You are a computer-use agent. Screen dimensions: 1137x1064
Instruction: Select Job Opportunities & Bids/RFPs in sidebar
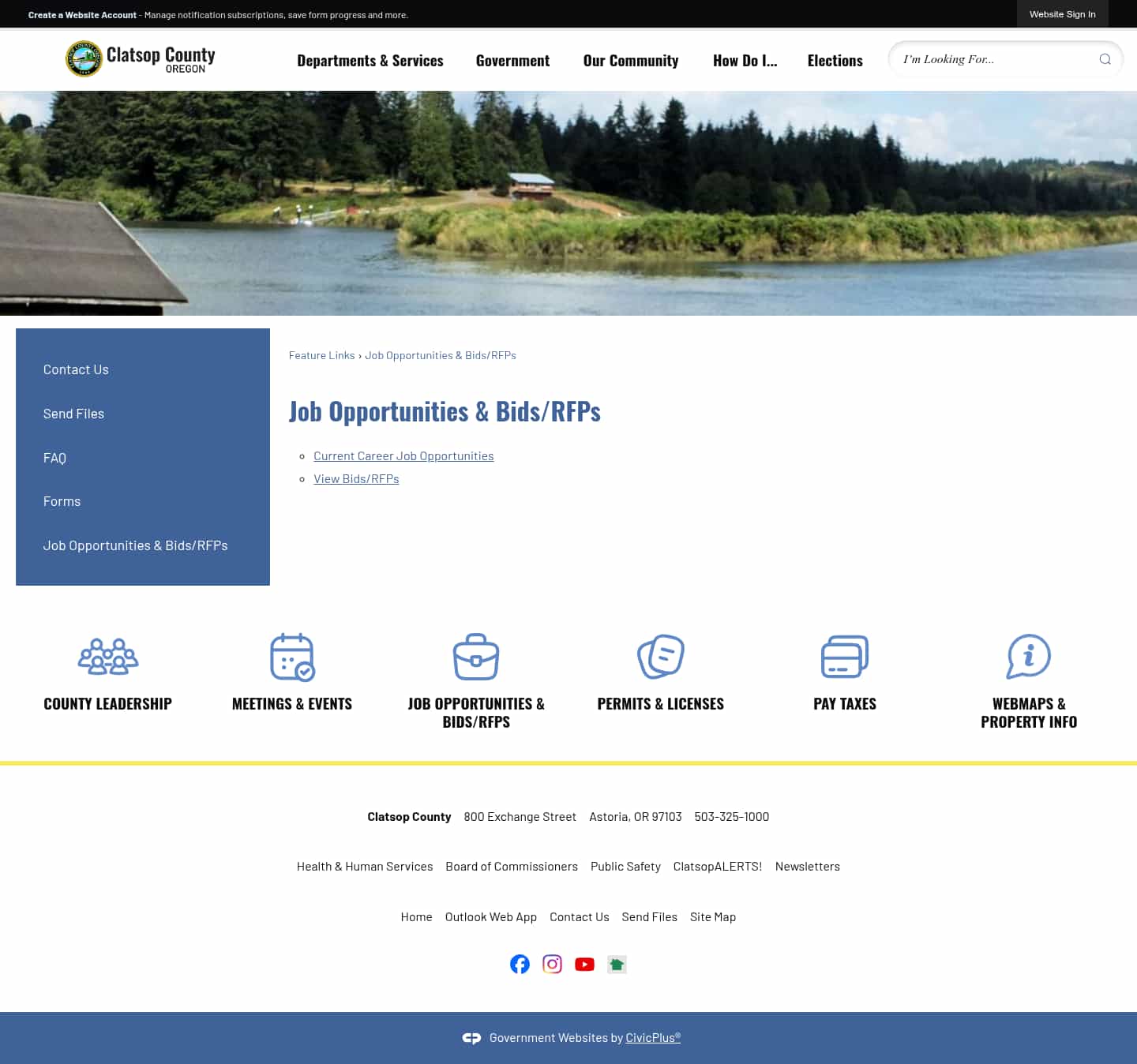click(x=135, y=545)
